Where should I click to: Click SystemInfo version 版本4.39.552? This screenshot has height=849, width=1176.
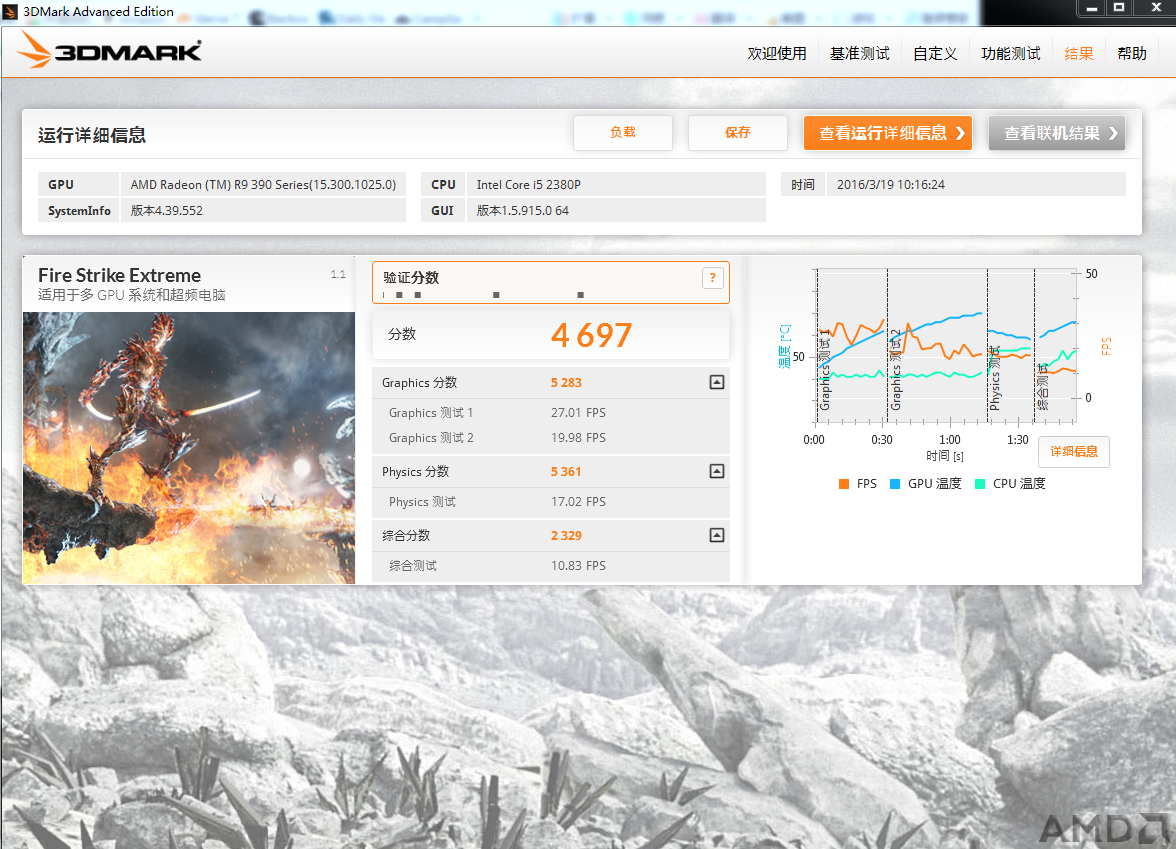coord(166,211)
